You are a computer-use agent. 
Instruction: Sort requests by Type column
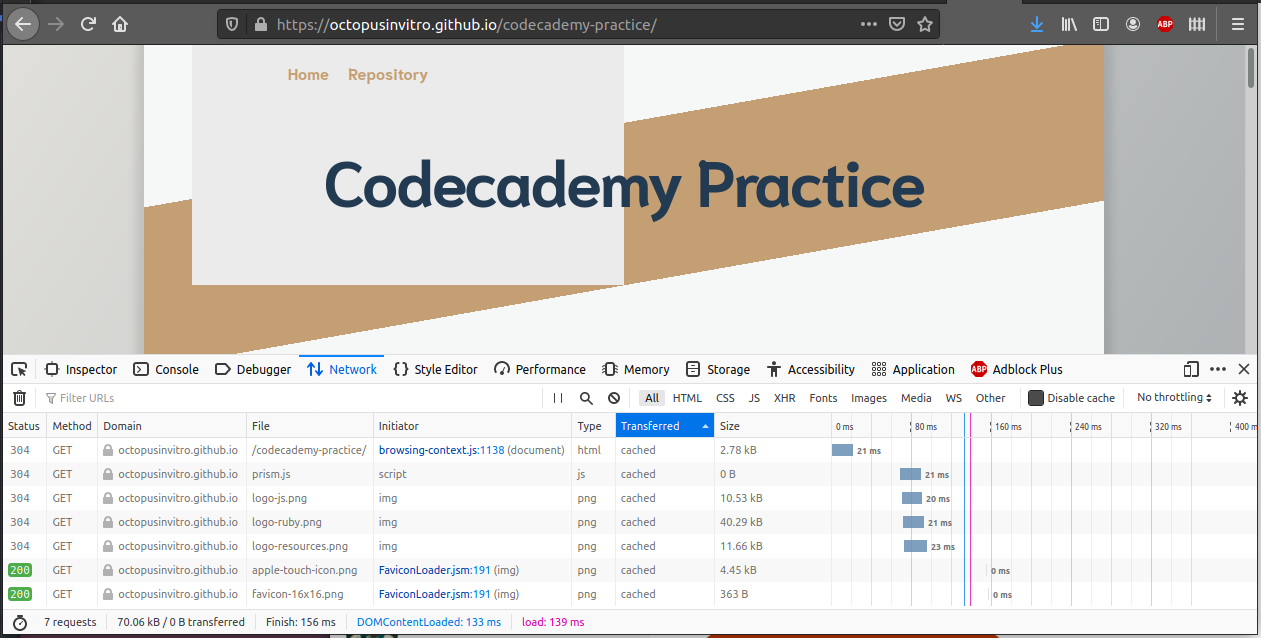tap(594, 426)
